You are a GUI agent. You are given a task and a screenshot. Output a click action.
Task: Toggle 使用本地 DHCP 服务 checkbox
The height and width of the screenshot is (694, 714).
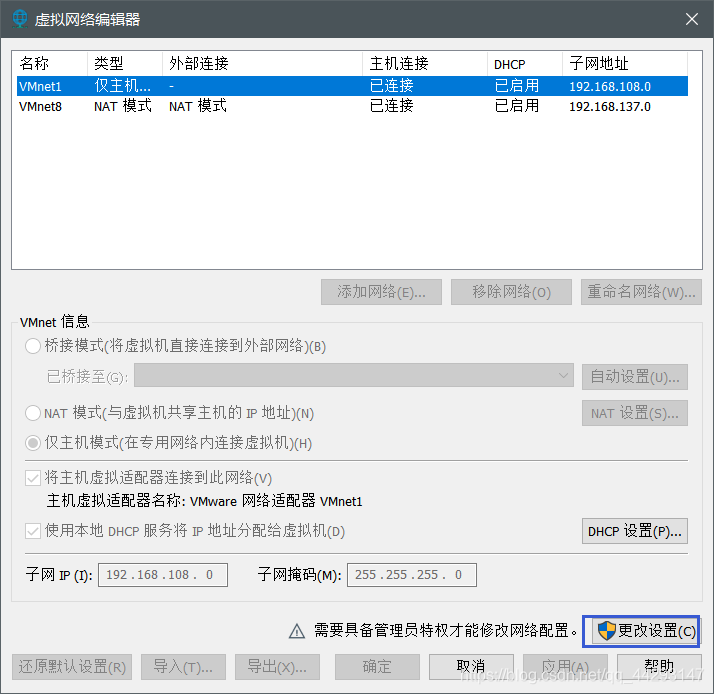pos(33,531)
